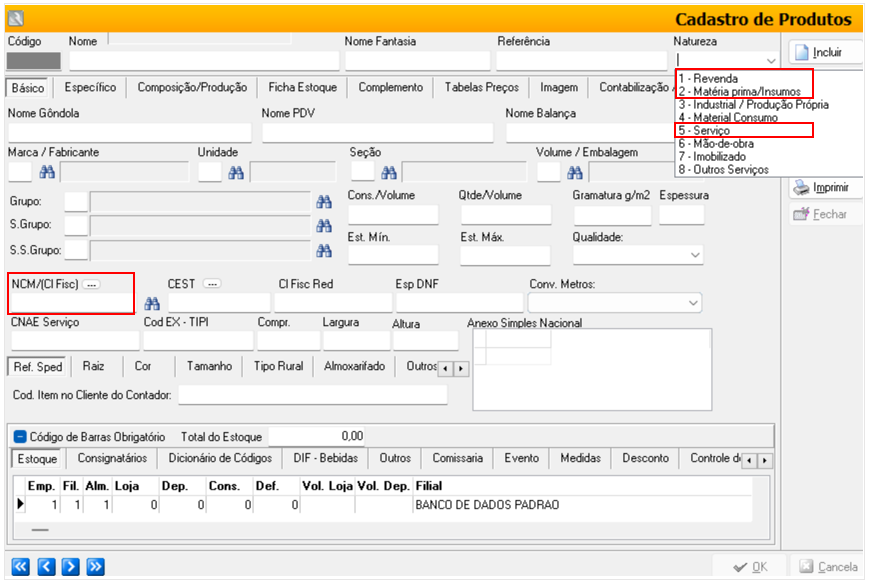Go to first record navigation arrow

point(20,567)
